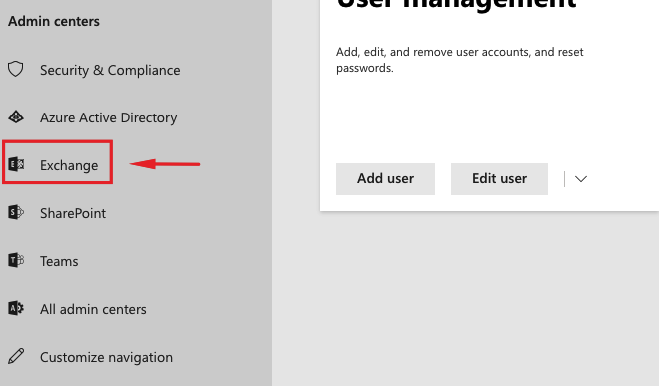Select Customize navigation
659x386 pixels.
click(x=106, y=357)
